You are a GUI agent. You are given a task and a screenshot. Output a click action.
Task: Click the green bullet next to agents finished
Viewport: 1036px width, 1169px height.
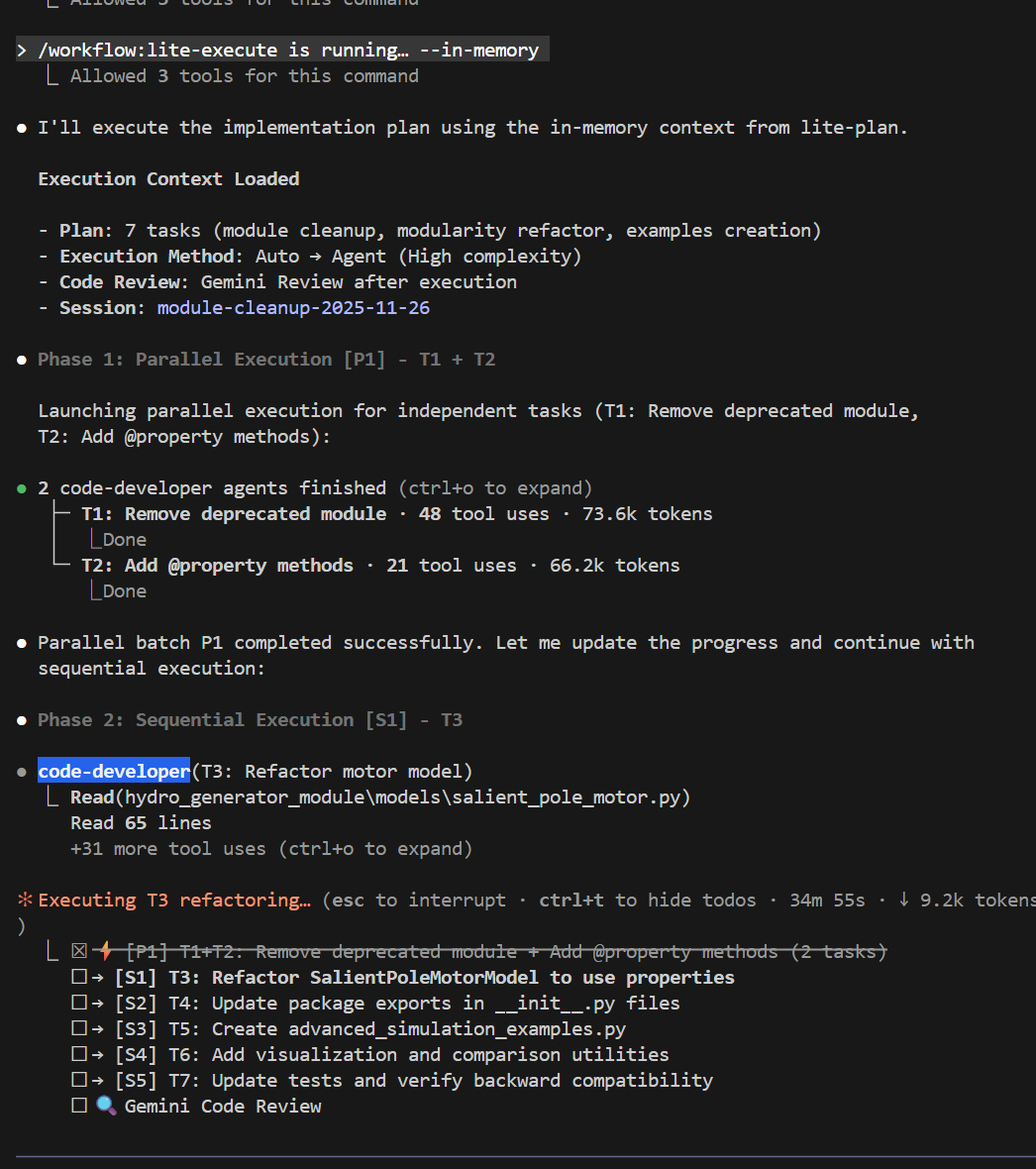22,489
